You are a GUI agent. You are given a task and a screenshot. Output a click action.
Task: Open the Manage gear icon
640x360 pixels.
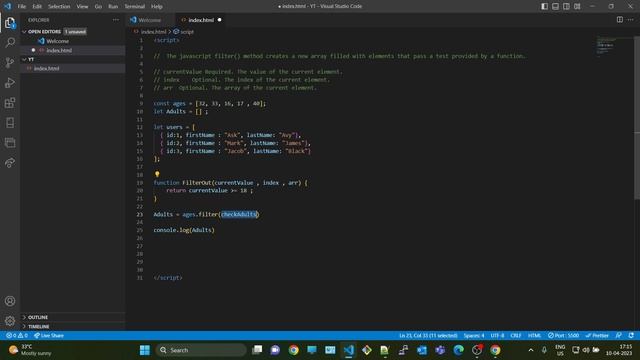coord(10,321)
